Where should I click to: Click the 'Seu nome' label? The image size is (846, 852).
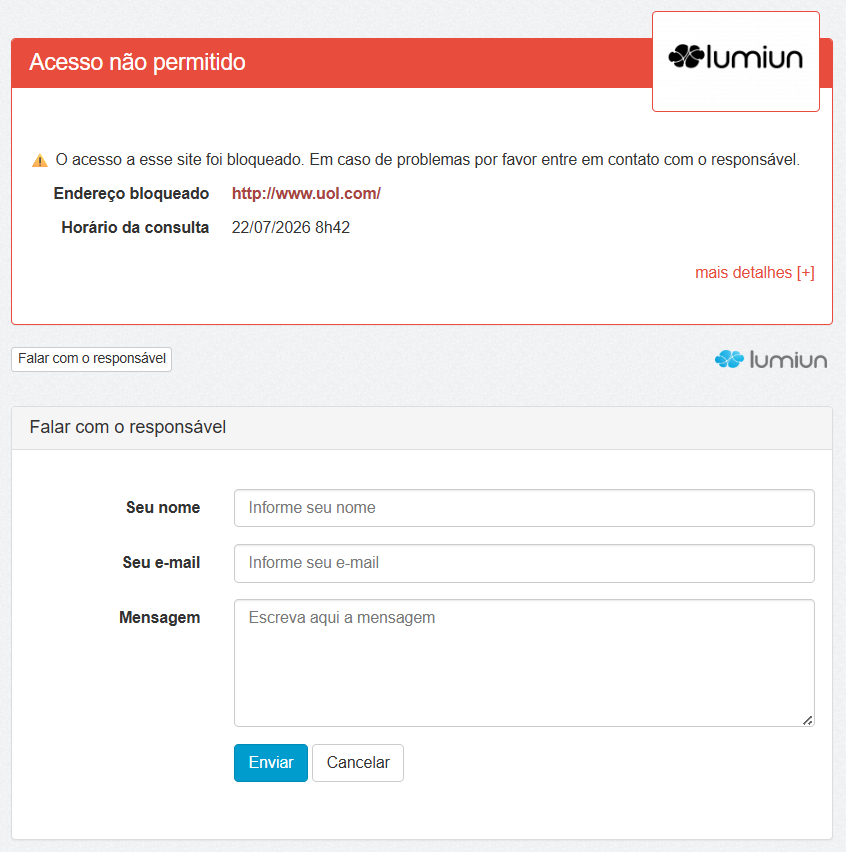(x=163, y=508)
